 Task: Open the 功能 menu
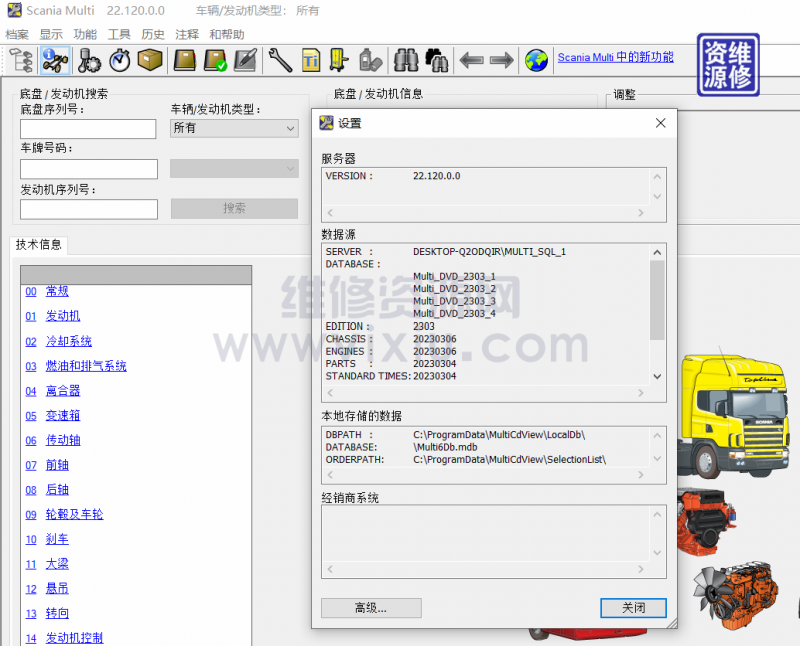85,35
